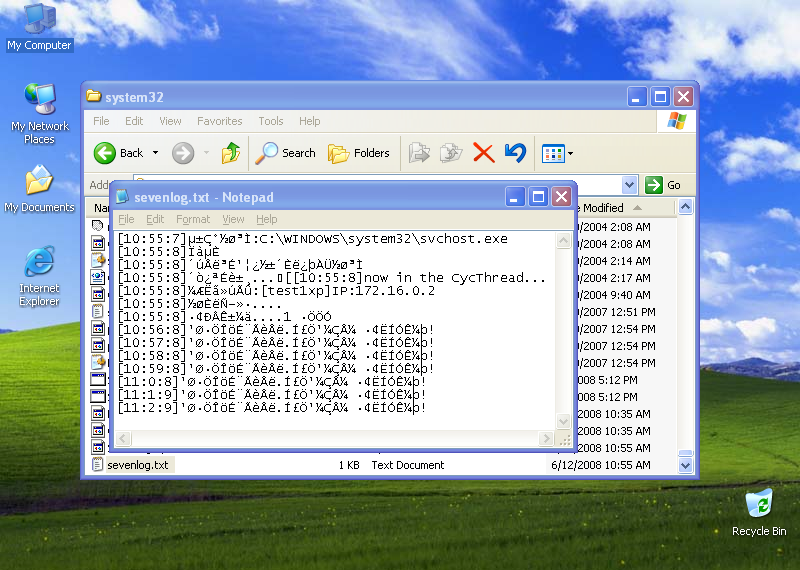Open the My Documents desktop icon
Screen dimensions: 800x570
(39, 189)
